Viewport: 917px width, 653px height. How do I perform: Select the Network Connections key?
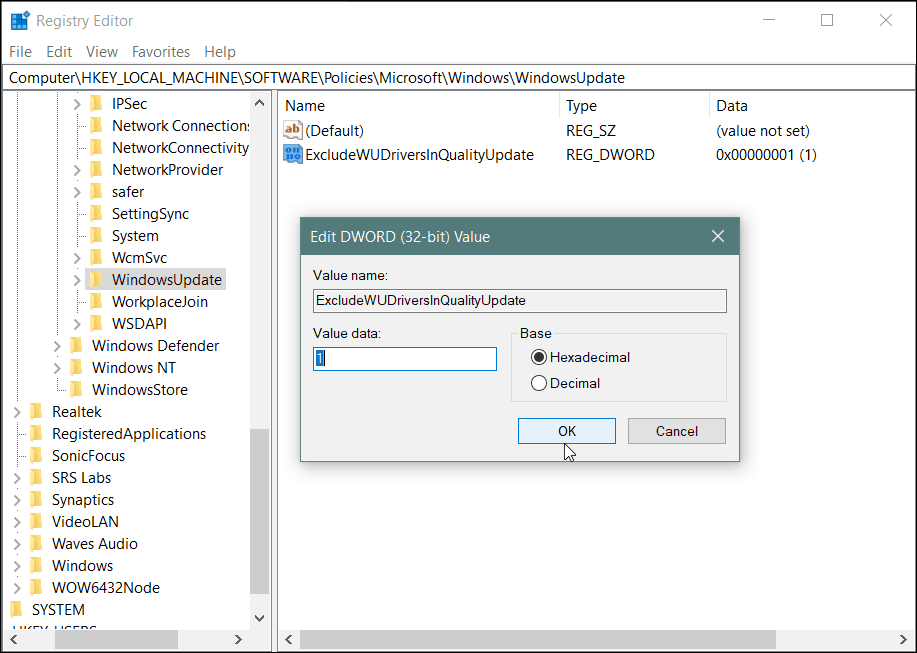tap(181, 126)
